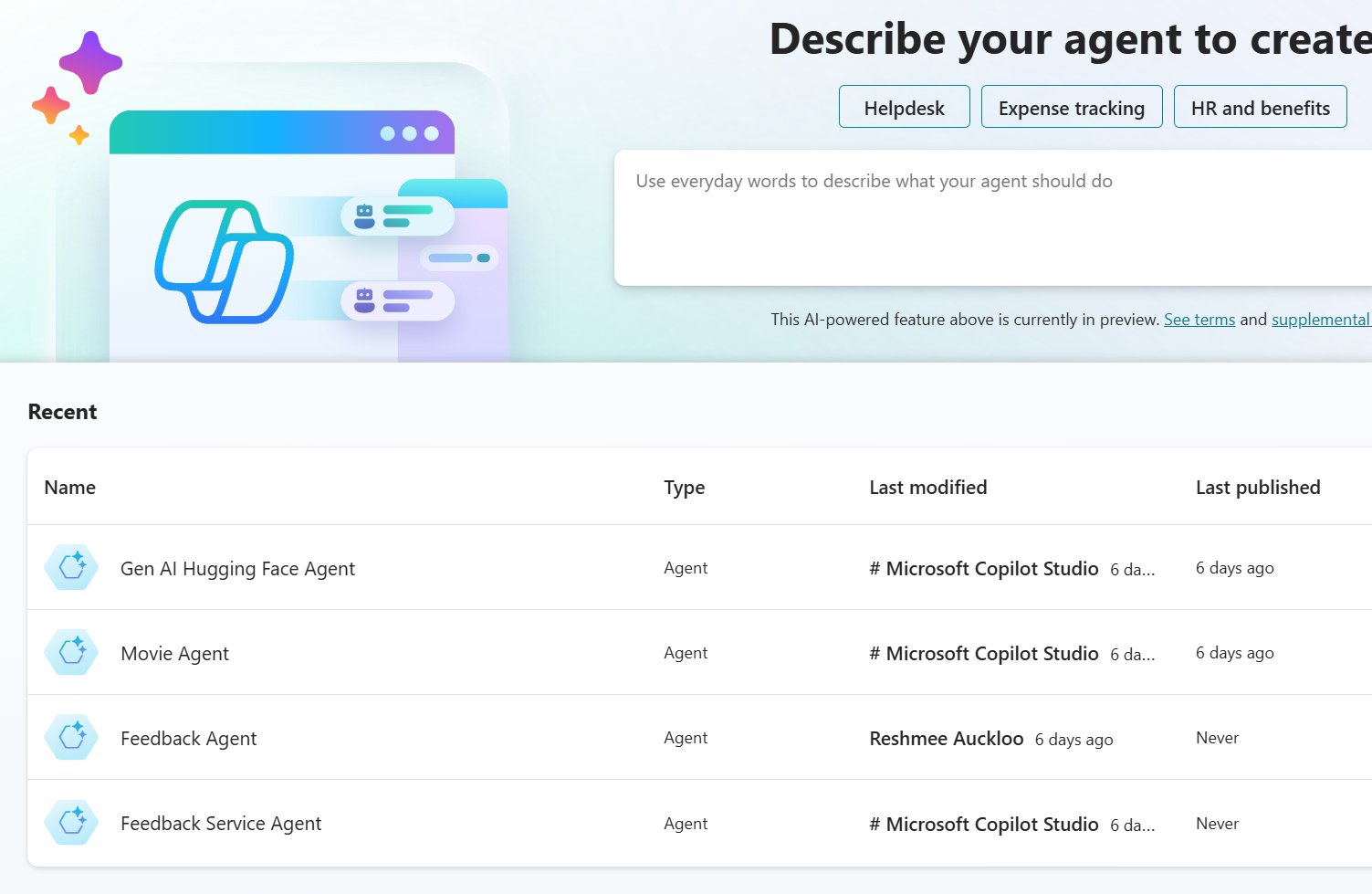Image resolution: width=1372 pixels, height=894 pixels.
Task: Sort the table by Name column
Action: tap(70, 488)
